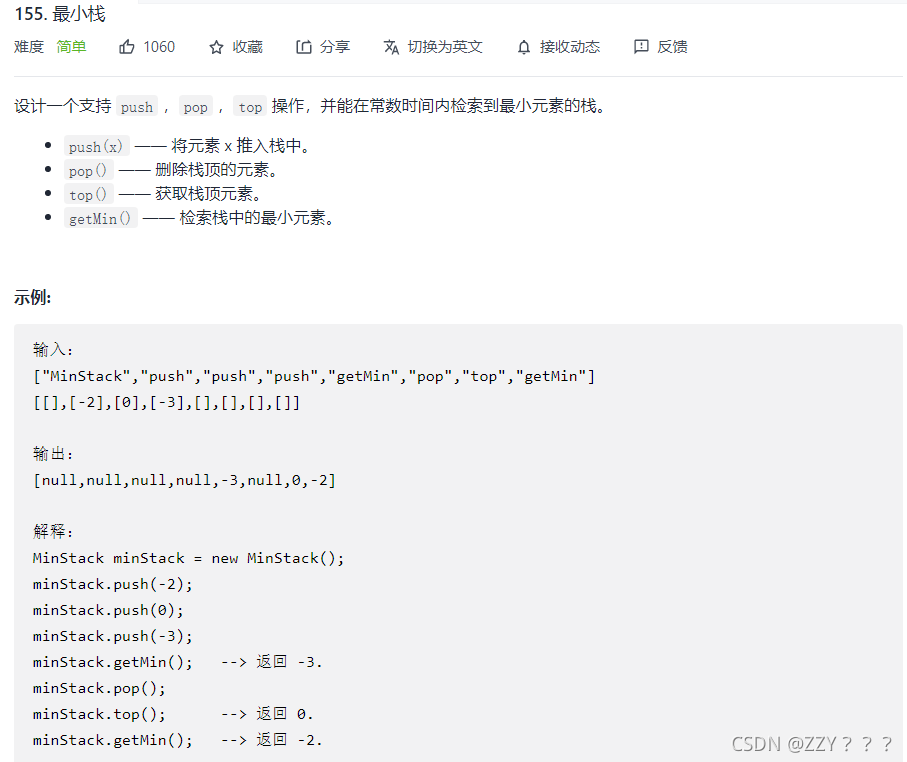Viewport: 907px width, 762px height.
Task: Click the push(x) code item in list
Action: [x=96, y=146]
